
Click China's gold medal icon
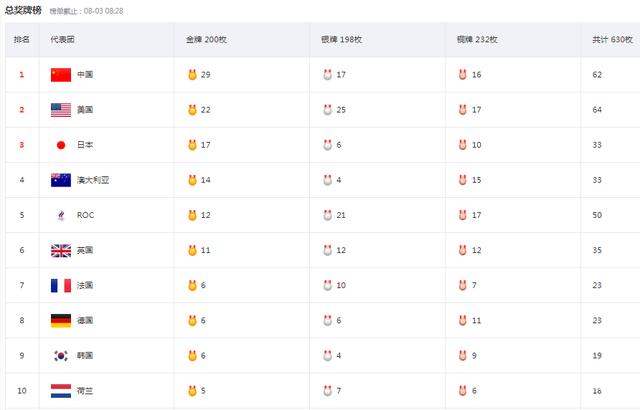(x=192, y=75)
